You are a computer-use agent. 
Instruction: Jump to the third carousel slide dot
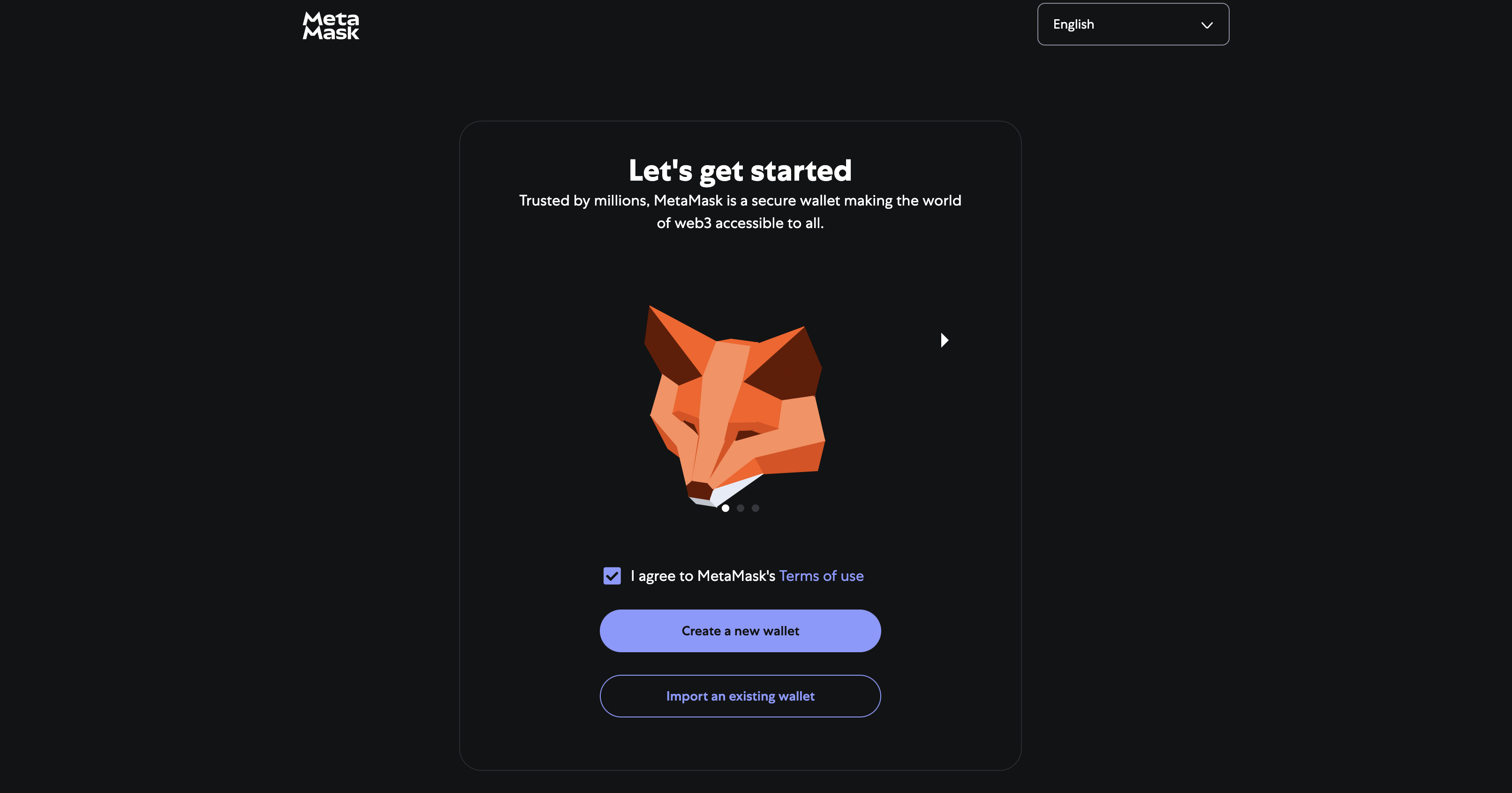(x=756, y=508)
